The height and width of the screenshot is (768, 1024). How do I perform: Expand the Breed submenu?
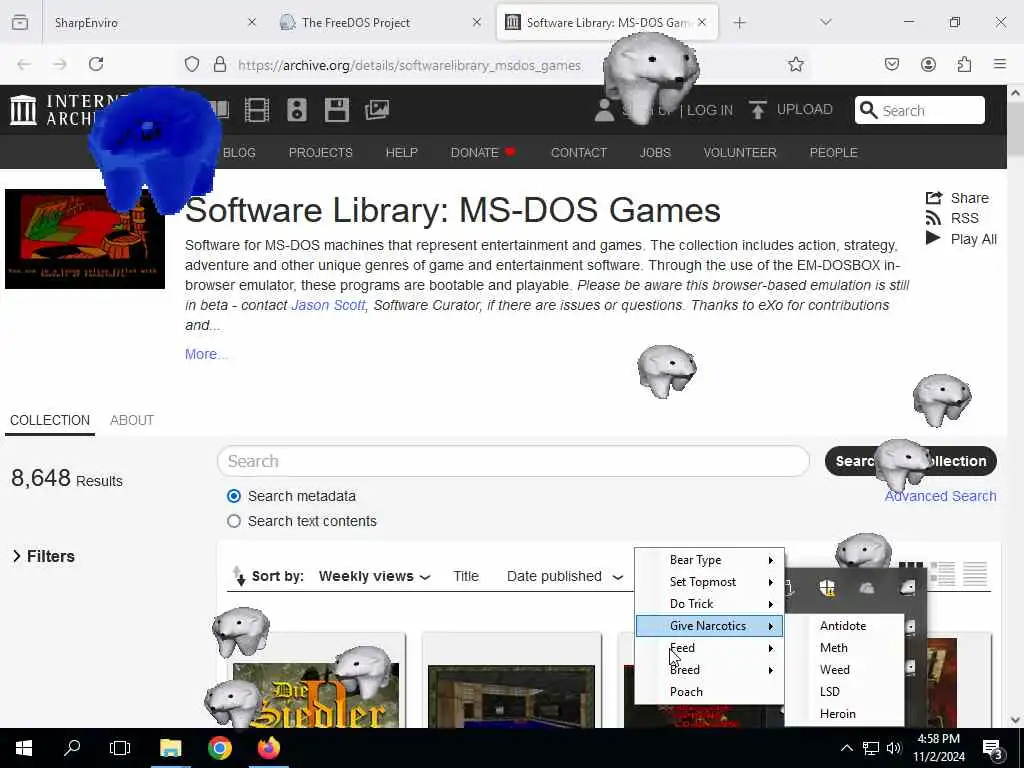tap(709, 670)
